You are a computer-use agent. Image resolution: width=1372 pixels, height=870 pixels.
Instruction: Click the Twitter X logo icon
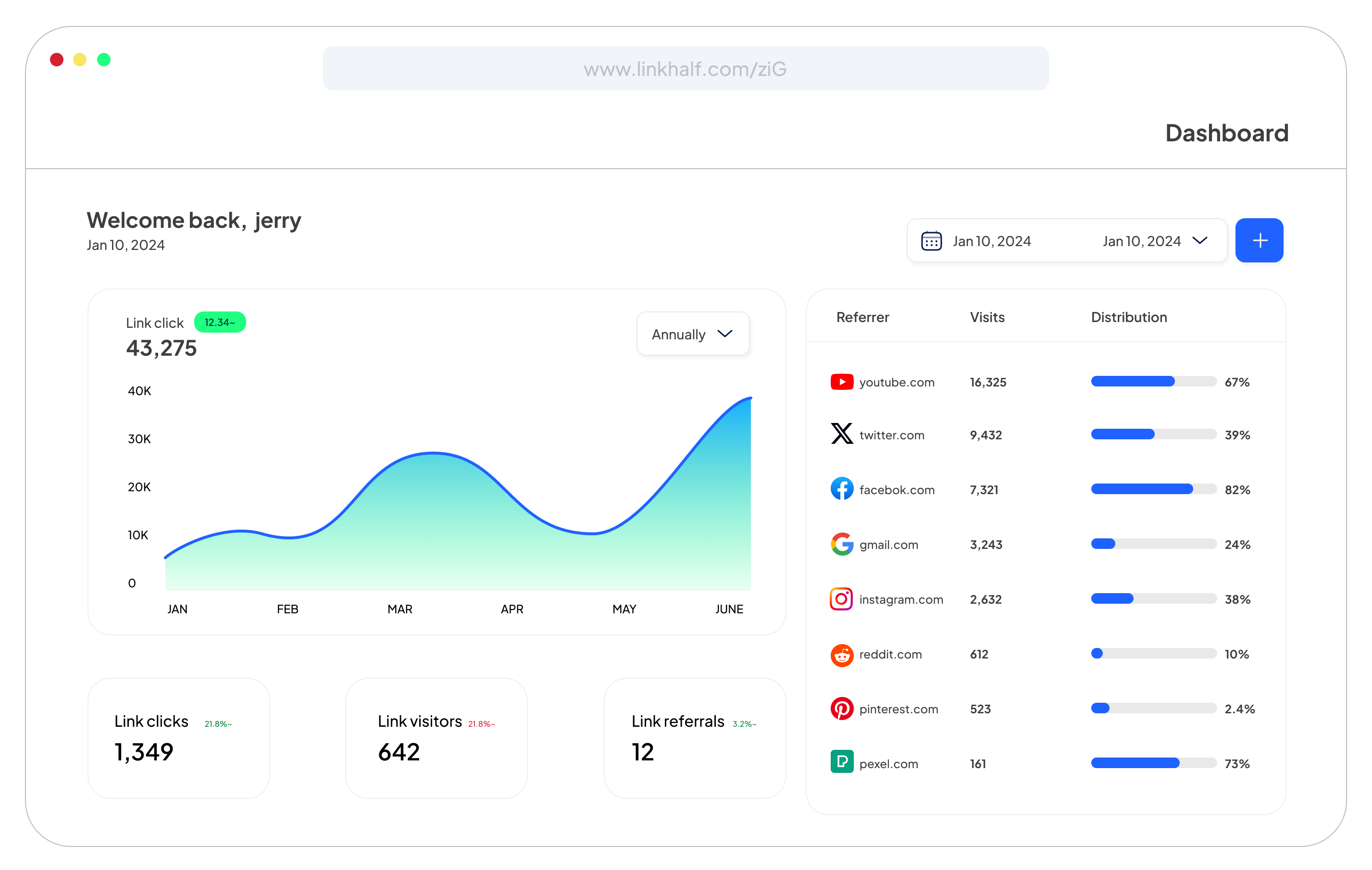click(842, 434)
